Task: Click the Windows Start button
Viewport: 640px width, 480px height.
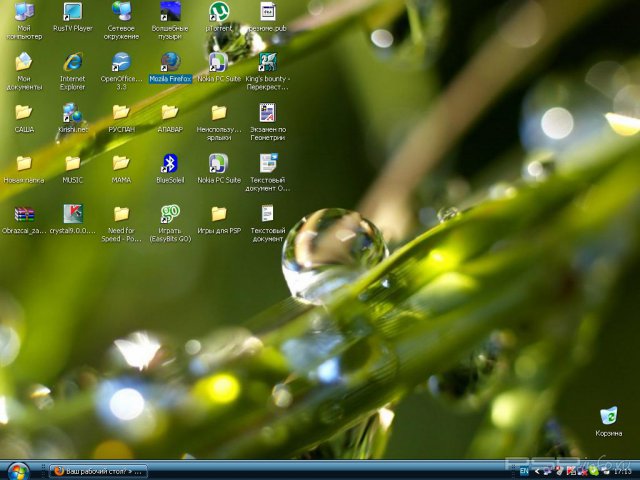Action: (18, 470)
